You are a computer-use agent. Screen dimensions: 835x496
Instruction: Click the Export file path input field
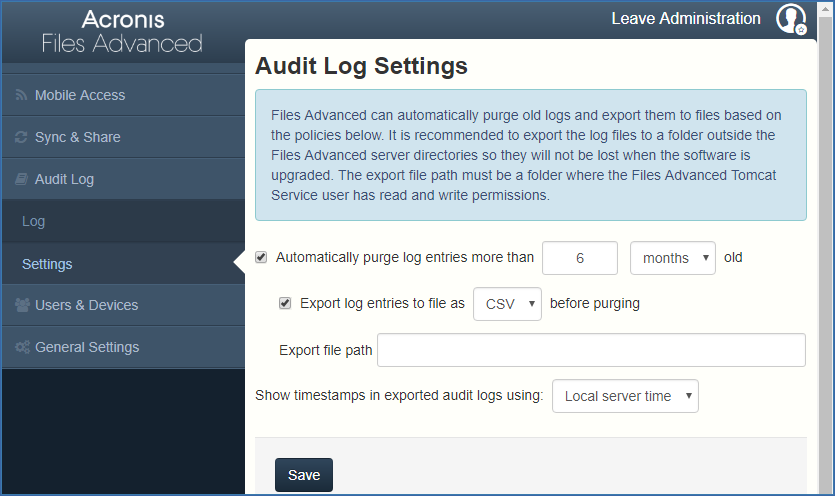591,350
